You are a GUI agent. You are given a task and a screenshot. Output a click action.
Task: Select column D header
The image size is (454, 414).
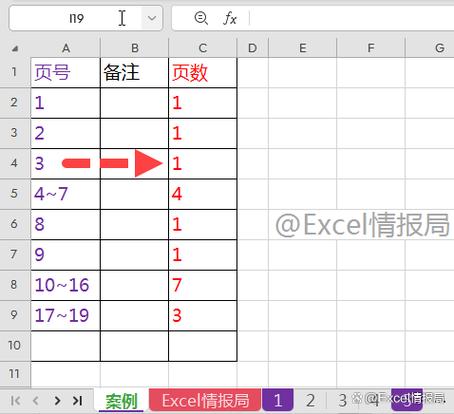[253, 48]
